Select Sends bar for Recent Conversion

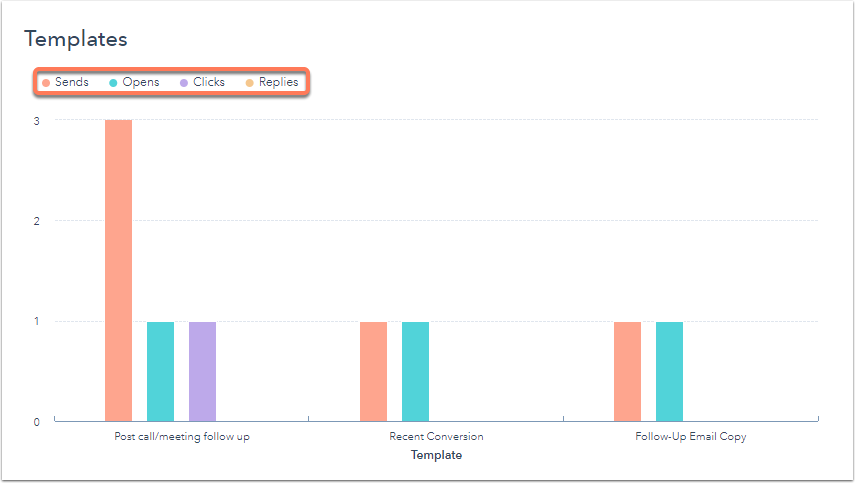[374, 371]
